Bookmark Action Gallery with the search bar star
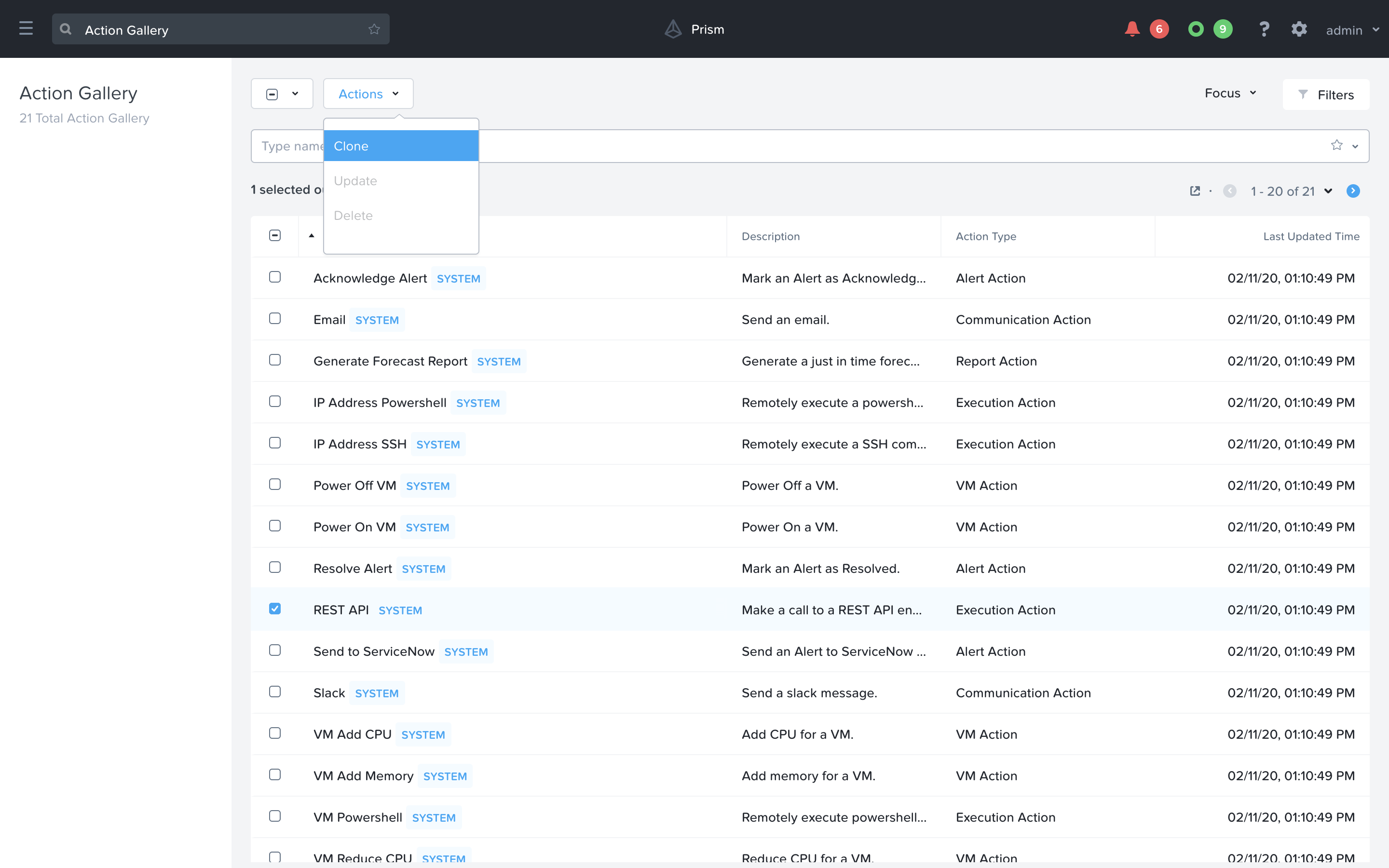 click(374, 29)
